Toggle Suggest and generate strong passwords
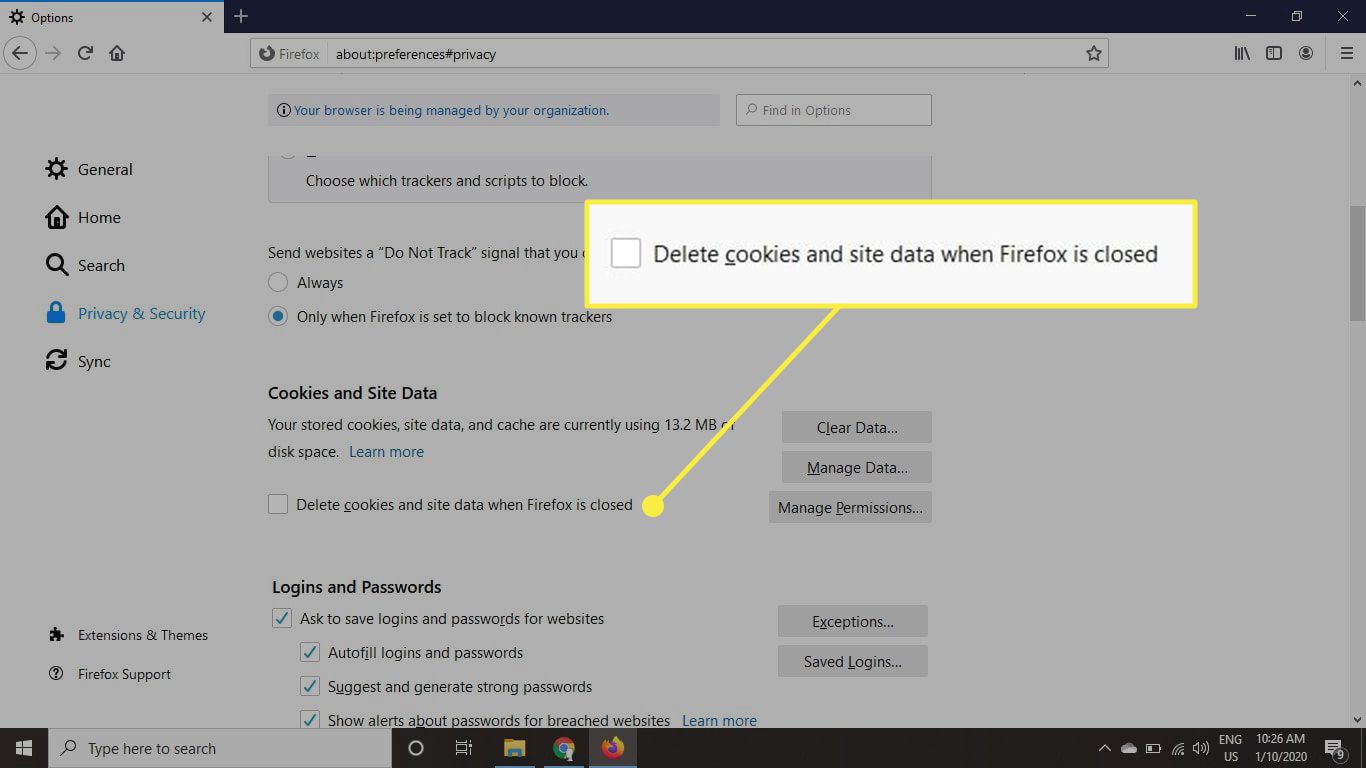The image size is (1366, 768). pyautogui.click(x=310, y=687)
